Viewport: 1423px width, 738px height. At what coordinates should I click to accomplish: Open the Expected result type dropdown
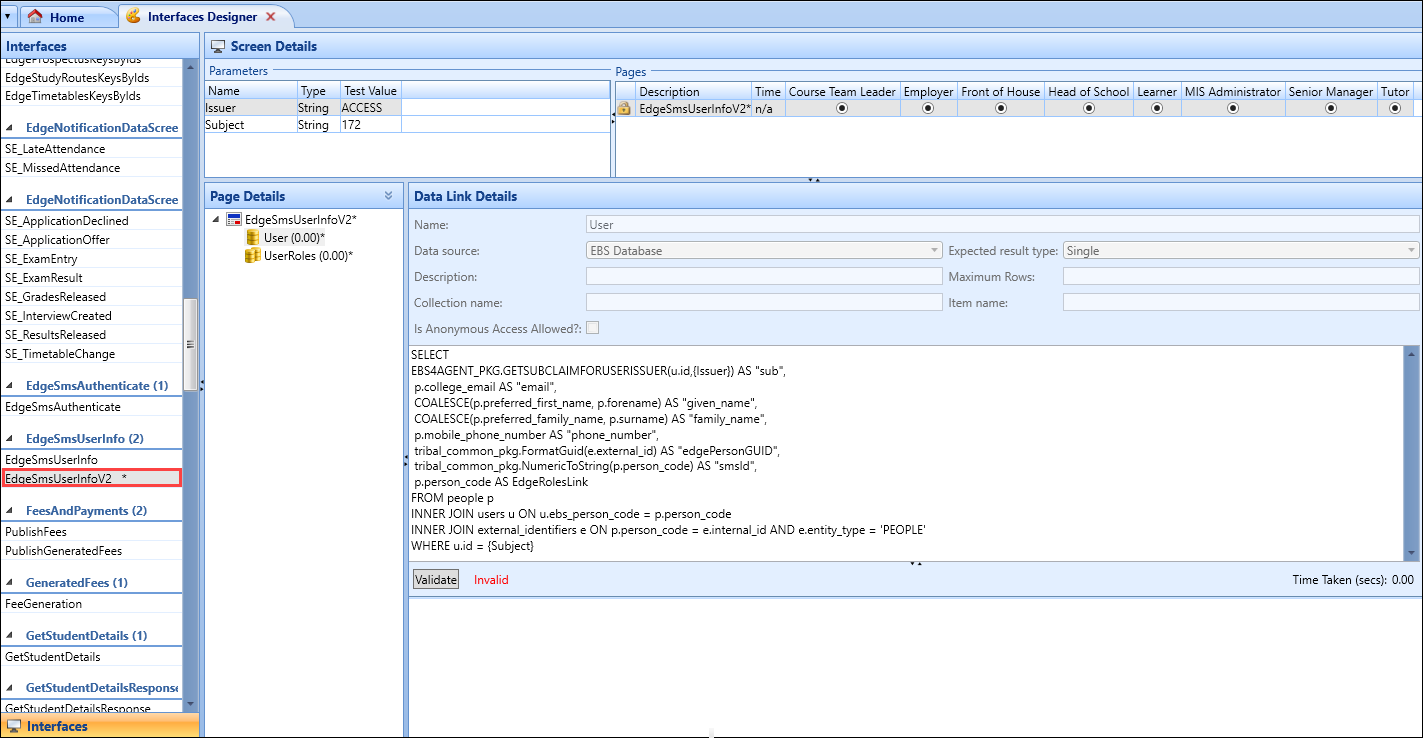(1411, 251)
